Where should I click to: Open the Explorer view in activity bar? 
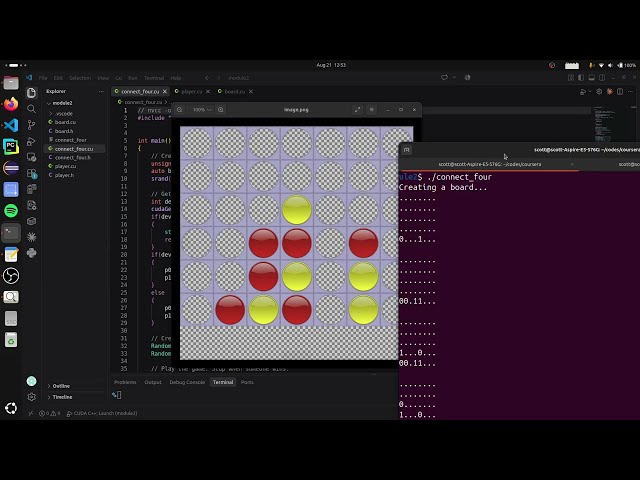[31, 93]
